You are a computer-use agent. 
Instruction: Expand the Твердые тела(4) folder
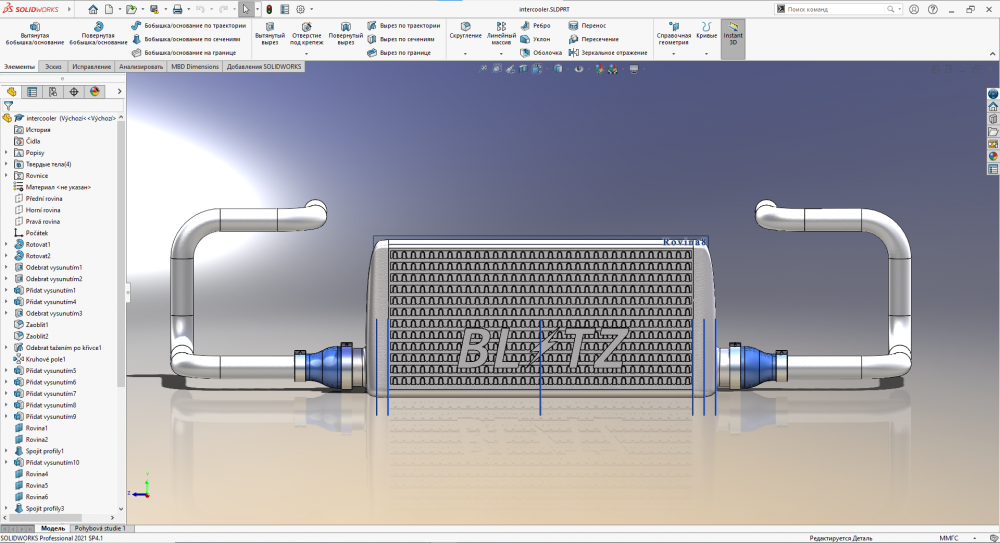point(6,164)
